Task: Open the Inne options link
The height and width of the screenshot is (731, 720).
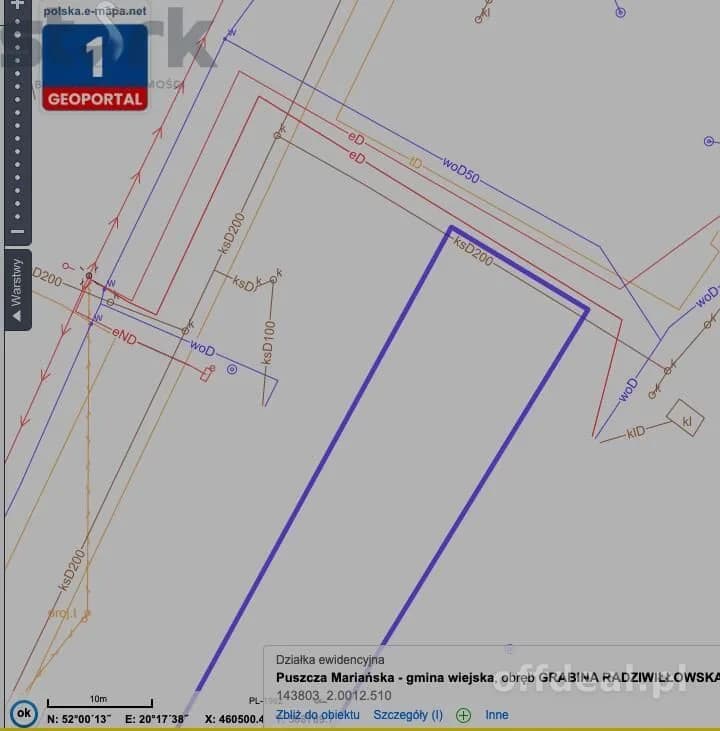Action: tap(497, 715)
